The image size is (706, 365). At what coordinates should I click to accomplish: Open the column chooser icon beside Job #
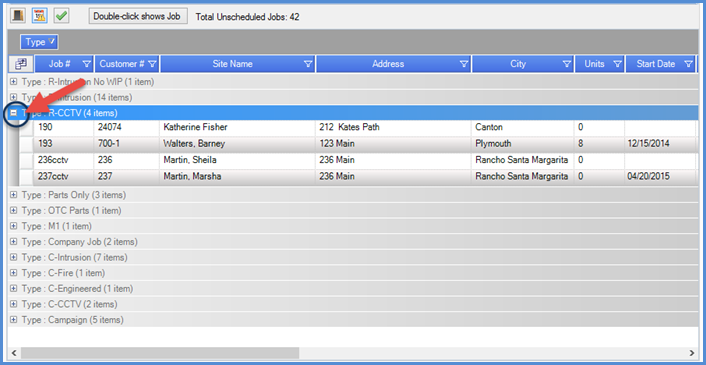pyautogui.click(x=21, y=64)
